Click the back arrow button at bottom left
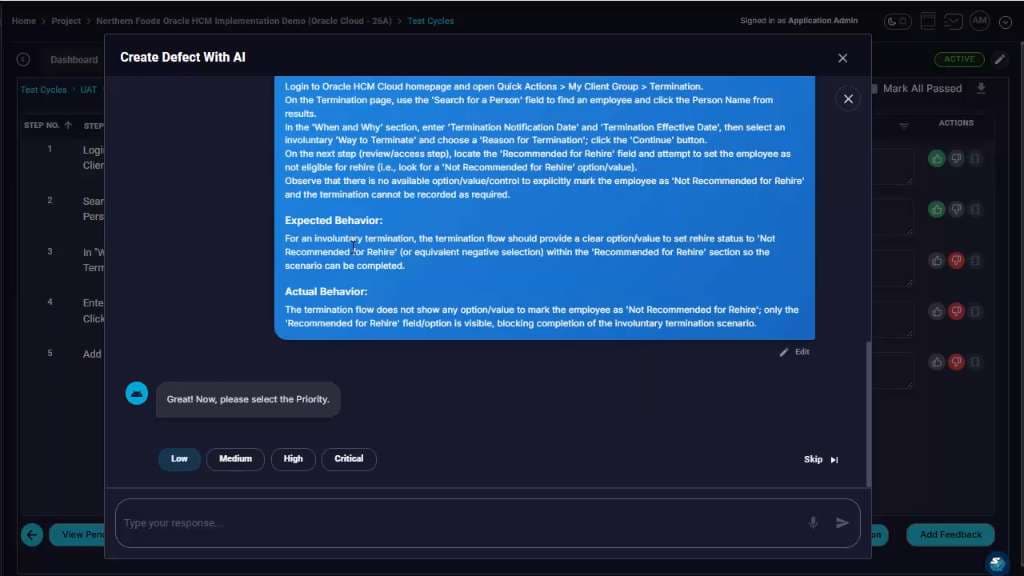1024x576 pixels. point(32,535)
